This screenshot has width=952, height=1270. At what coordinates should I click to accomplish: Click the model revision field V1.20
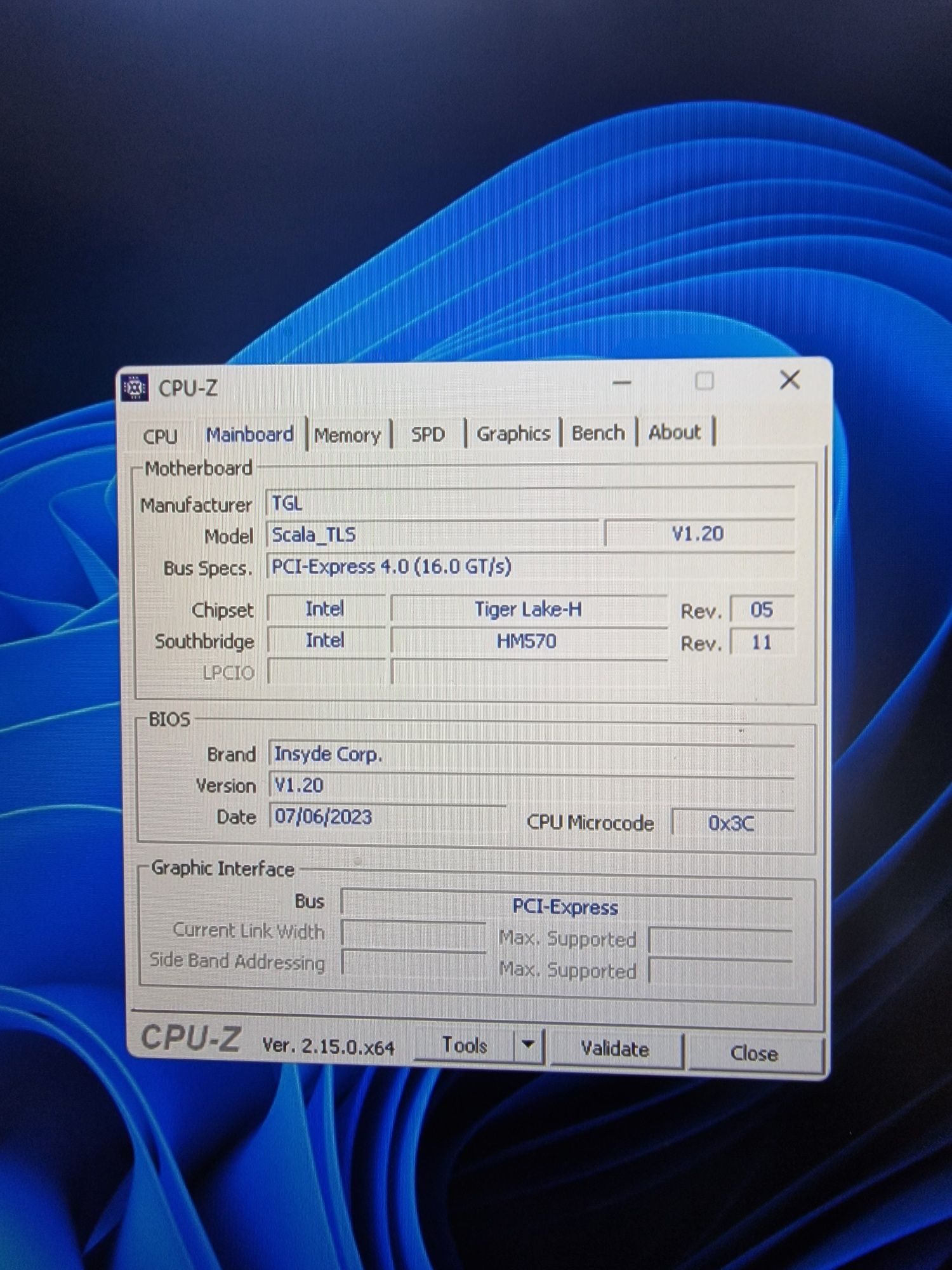click(x=699, y=533)
